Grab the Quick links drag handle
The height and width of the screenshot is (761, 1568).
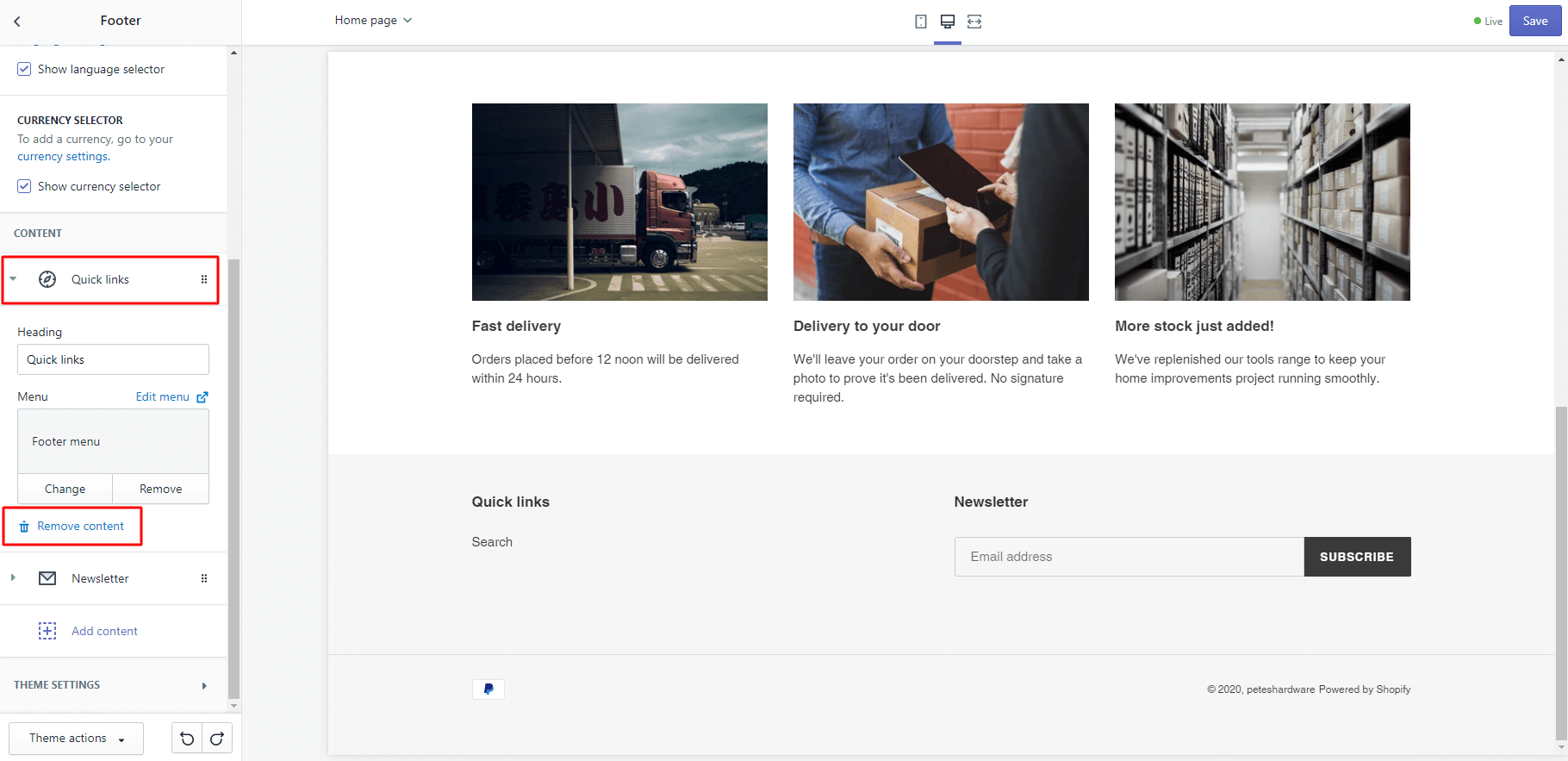pos(204,279)
